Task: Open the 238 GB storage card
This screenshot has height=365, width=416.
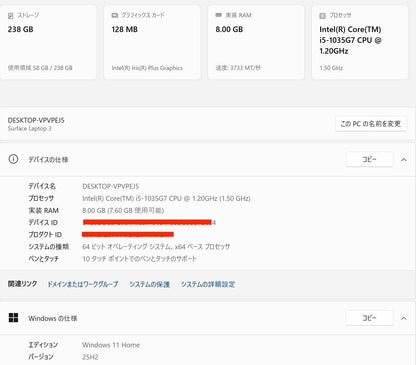Action: pos(48,42)
